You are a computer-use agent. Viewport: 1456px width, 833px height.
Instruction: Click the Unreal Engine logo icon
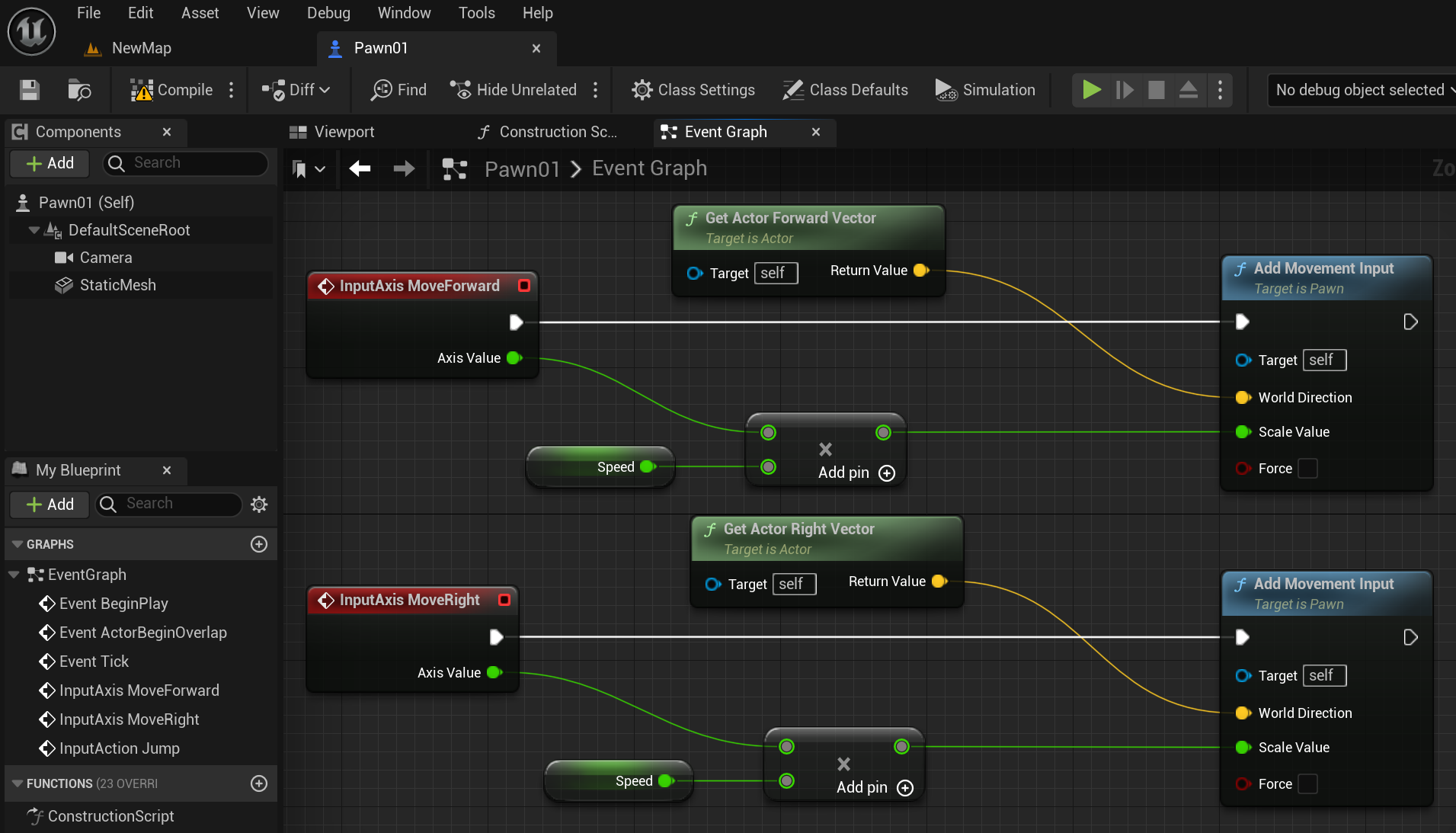point(31,31)
